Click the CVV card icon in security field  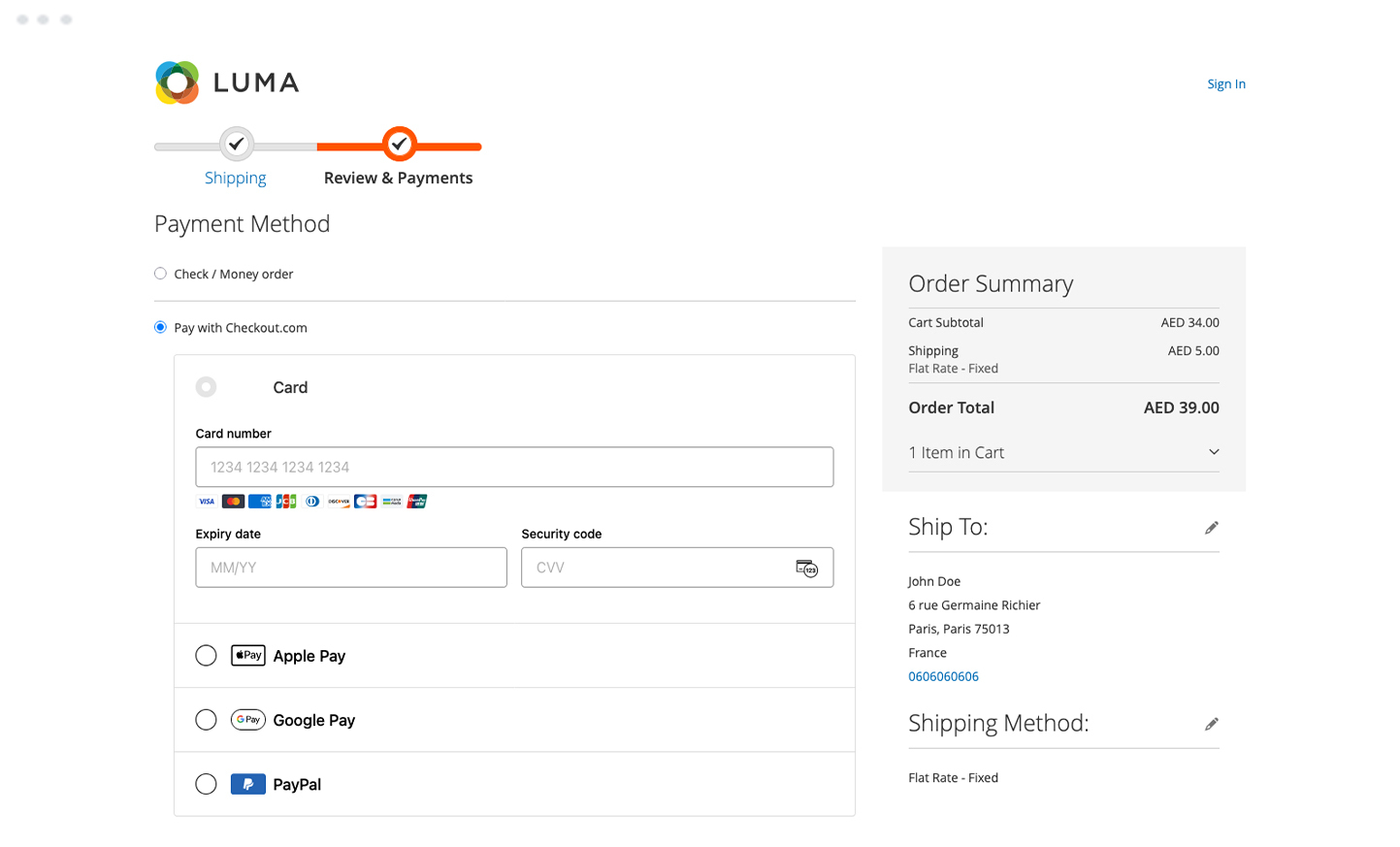[808, 567]
